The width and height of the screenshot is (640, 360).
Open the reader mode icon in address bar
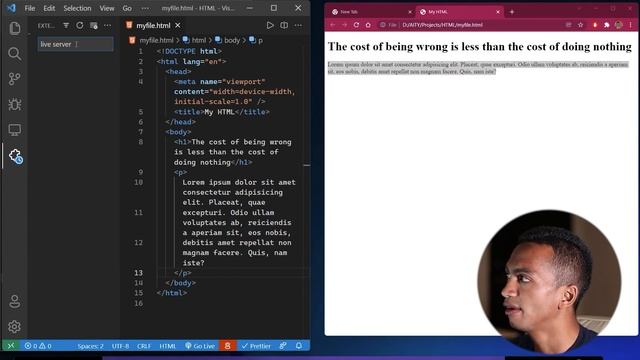[x=569, y=25]
